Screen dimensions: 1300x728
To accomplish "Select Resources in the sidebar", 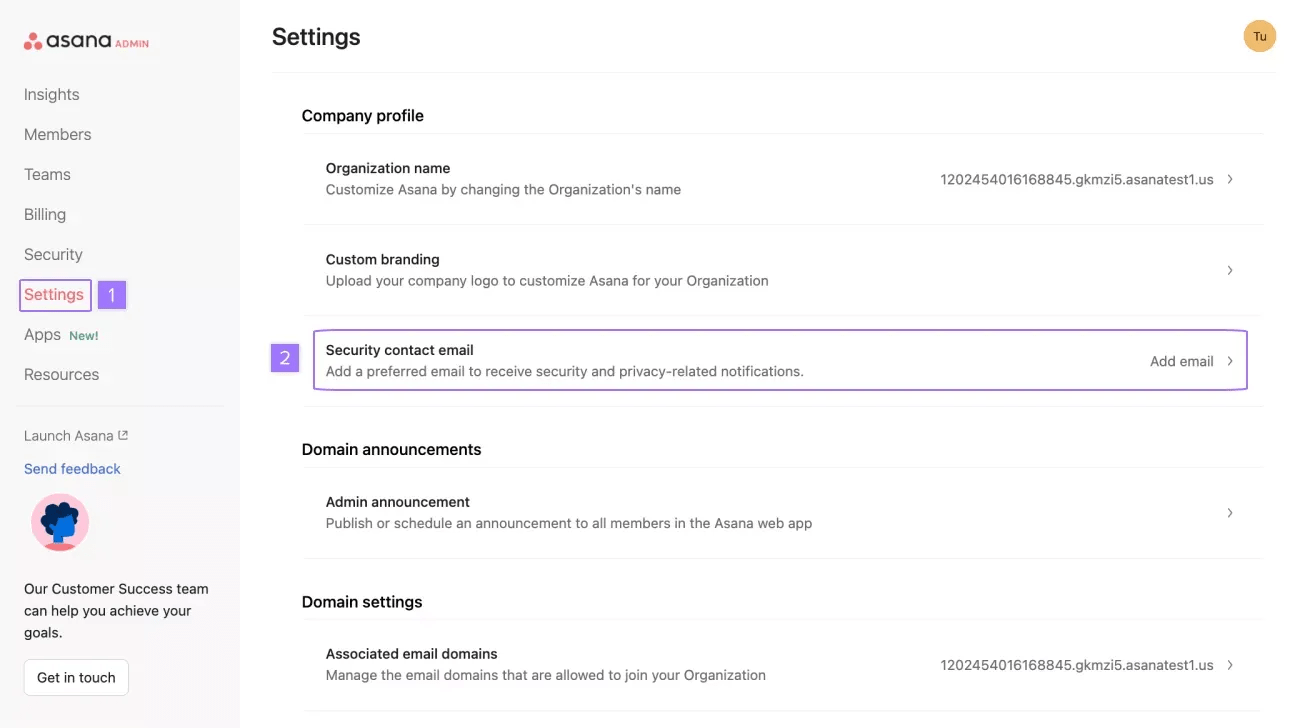I will click(x=61, y=374).
